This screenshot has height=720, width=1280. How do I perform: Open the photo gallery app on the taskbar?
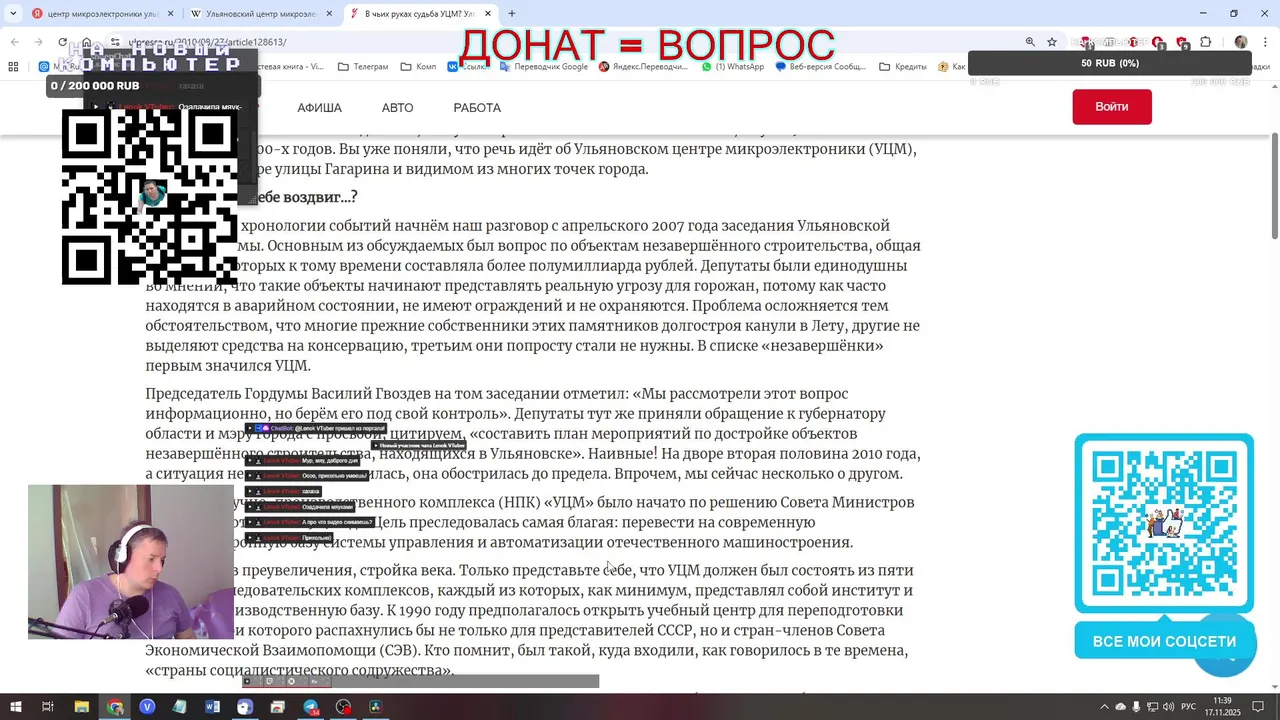click(x=278, y=707)
